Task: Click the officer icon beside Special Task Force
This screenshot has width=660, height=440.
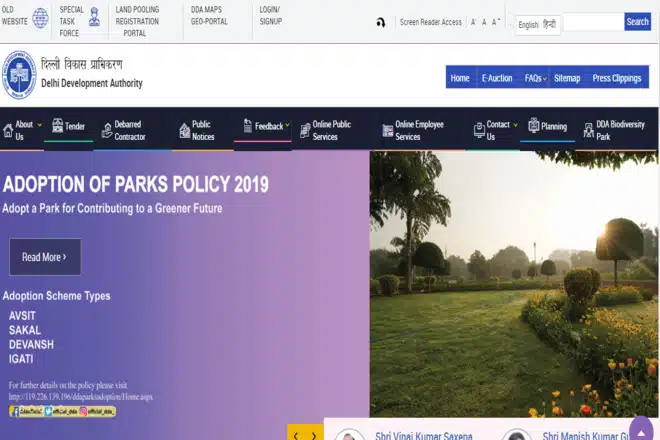Action: pyautogui.click(x=94, y=17)
